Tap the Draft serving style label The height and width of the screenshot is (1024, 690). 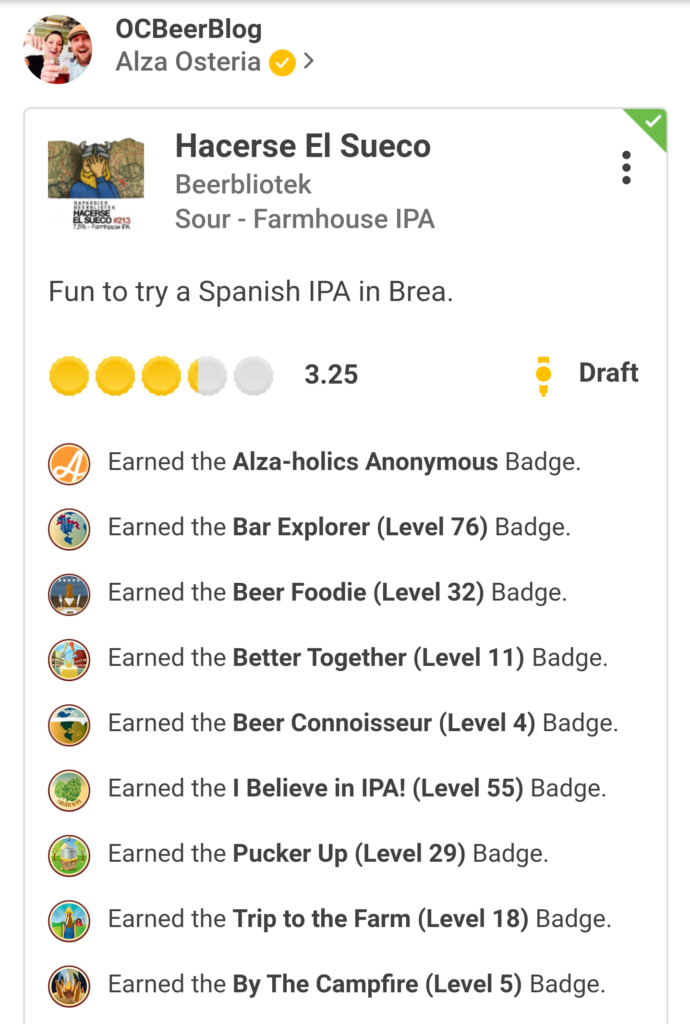608,373
